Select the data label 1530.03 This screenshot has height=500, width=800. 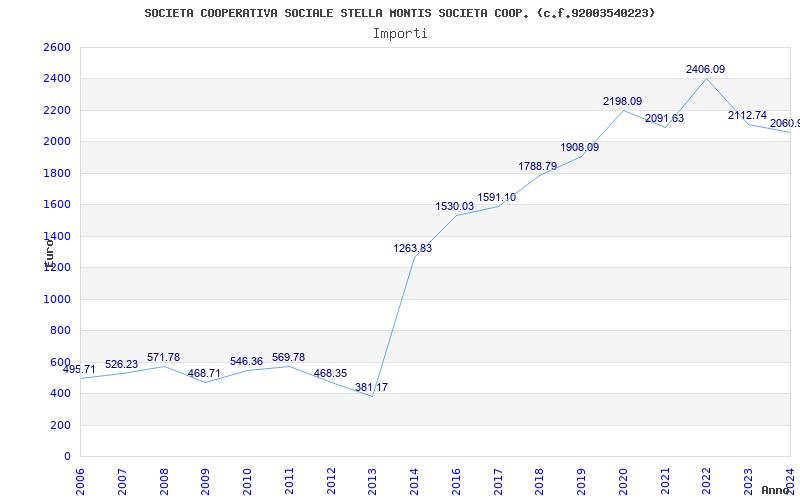[455, 207]
